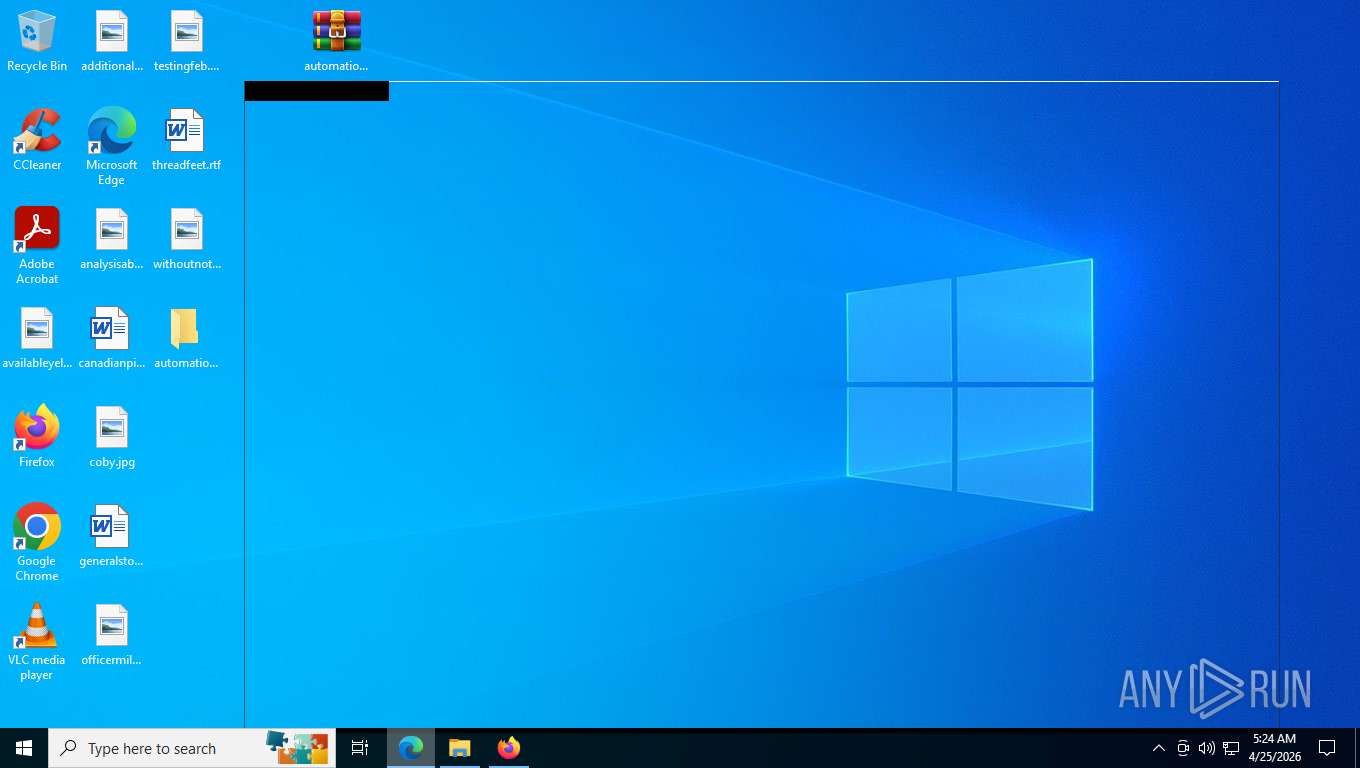Select the VLC media player shortcut
The width and height of the screenshot is (1360, 768).
coord(37,642)
